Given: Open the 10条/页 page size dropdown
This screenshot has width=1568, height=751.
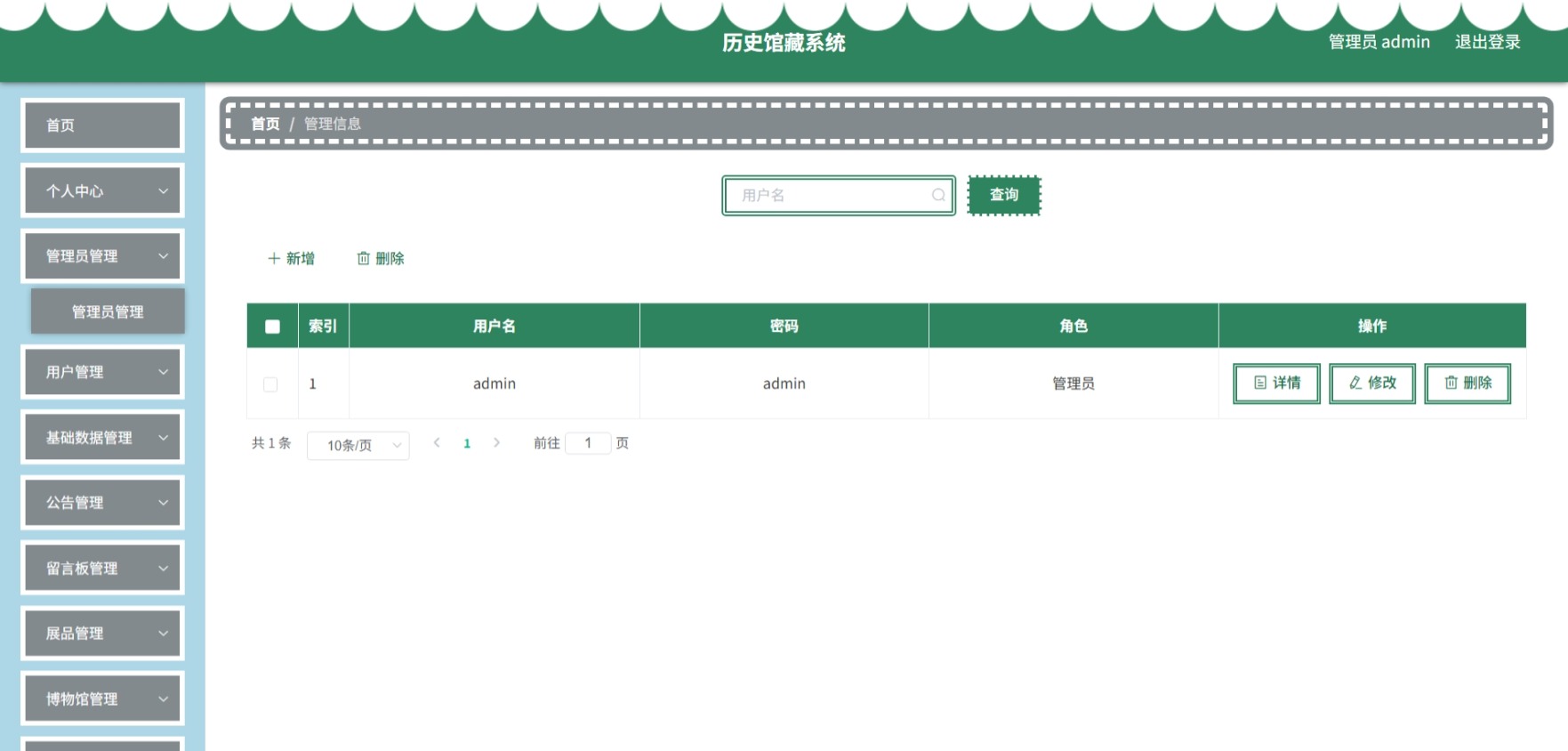Looking at the screenshot, I should (358, 445).
